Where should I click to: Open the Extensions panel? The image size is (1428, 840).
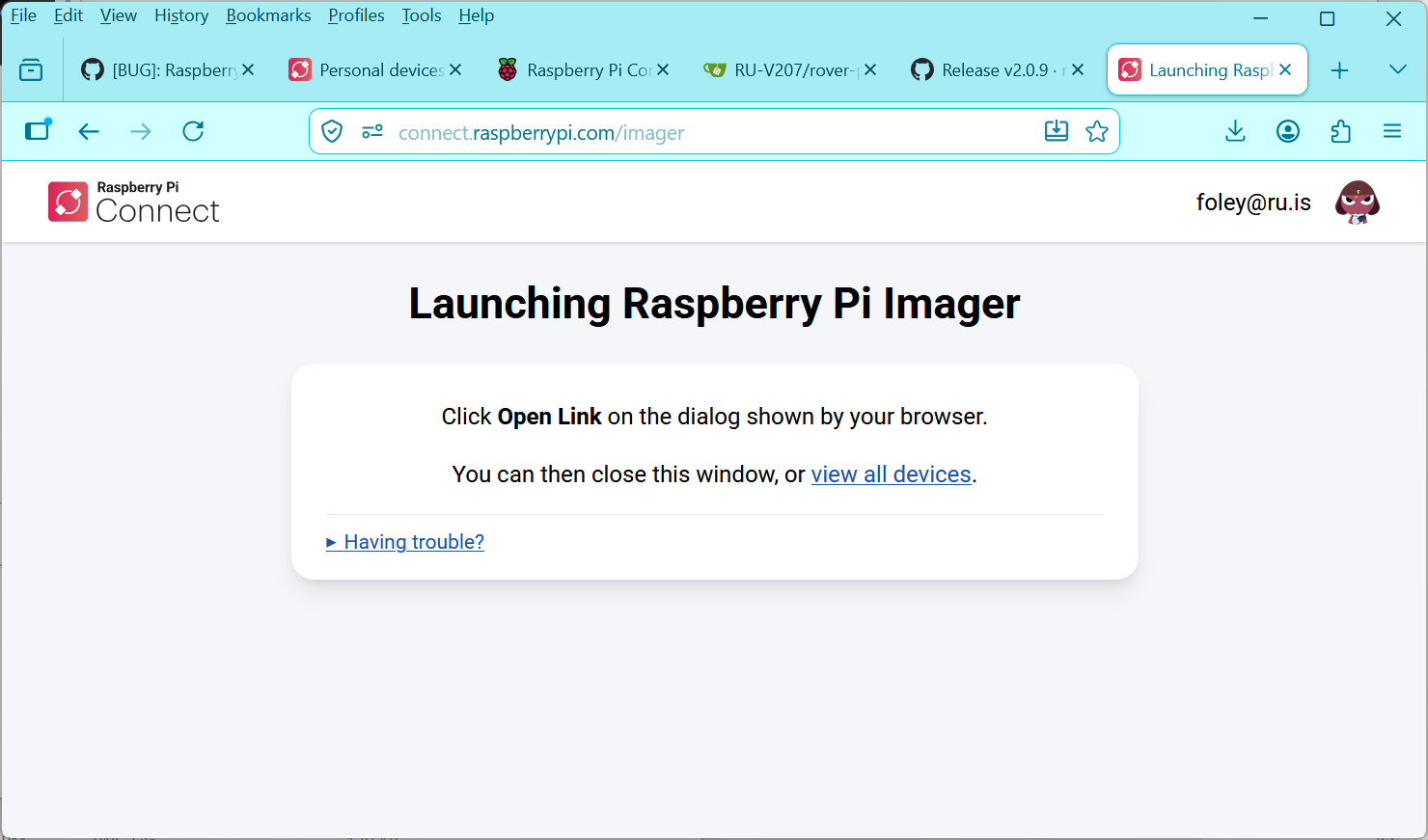point(1340,131)
